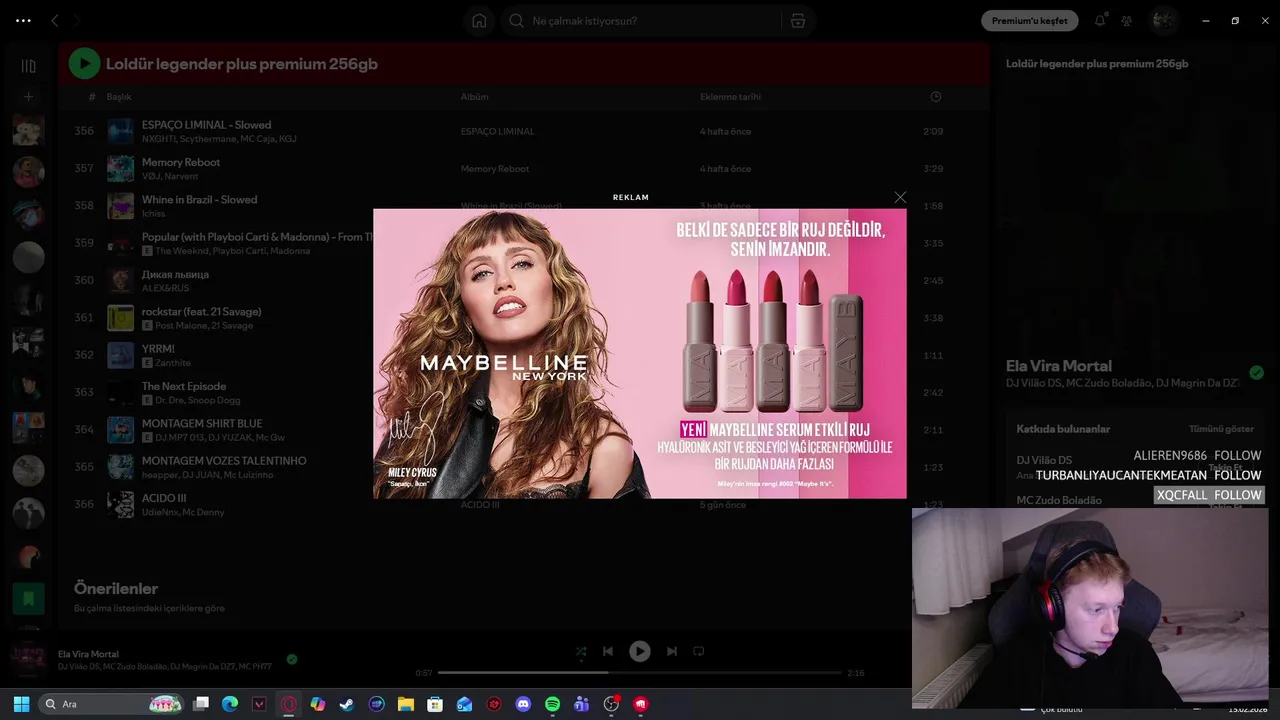Screen dimensions: 1280x720
Task: Go forward with the right arrow
Action: pos(77,20)
